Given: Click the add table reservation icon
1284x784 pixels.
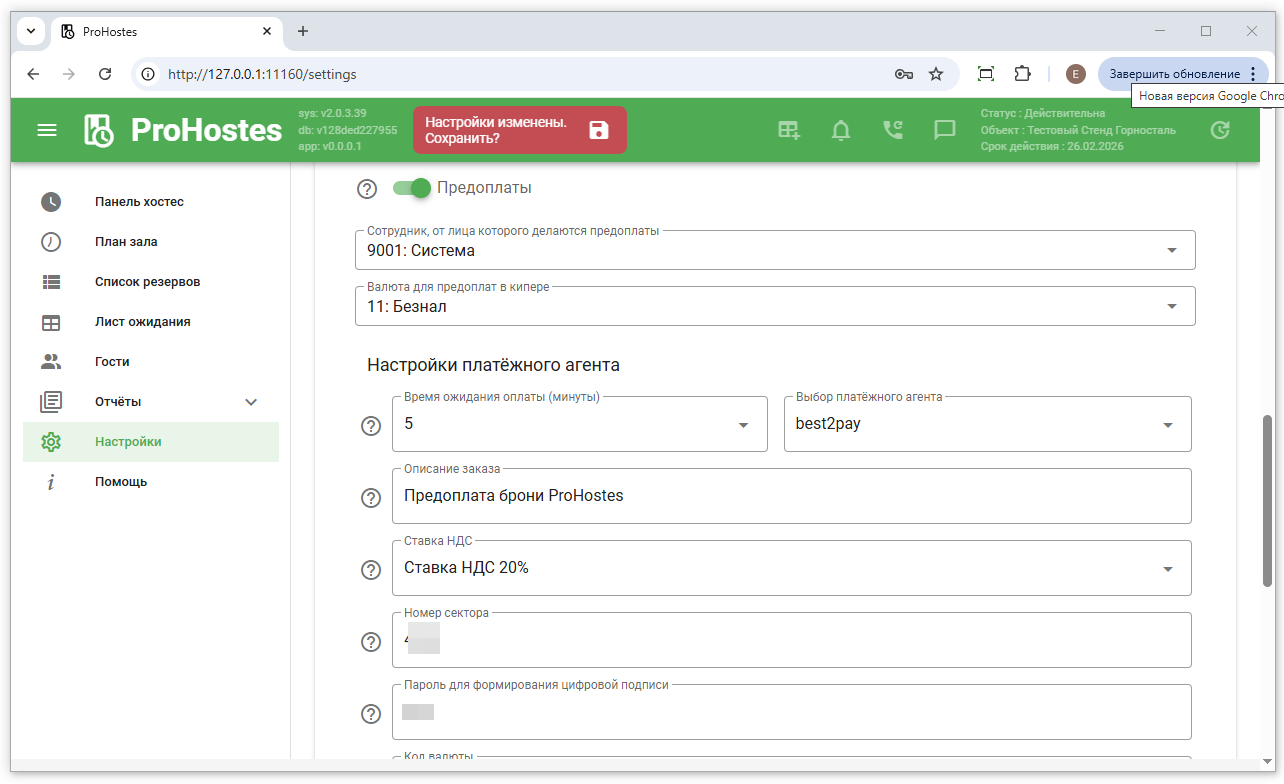Looking at the screenshot, I should coord(789,130).
